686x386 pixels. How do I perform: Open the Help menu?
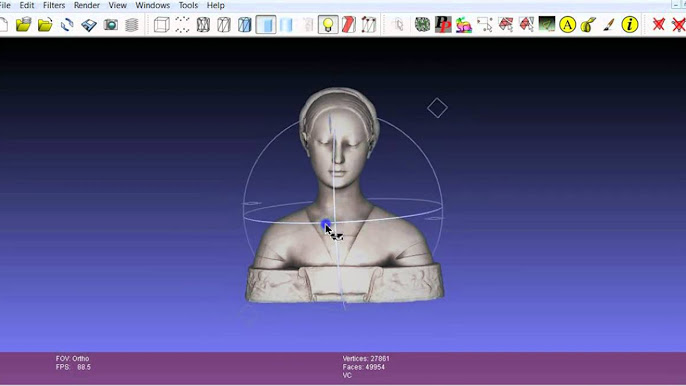[215, 5]
